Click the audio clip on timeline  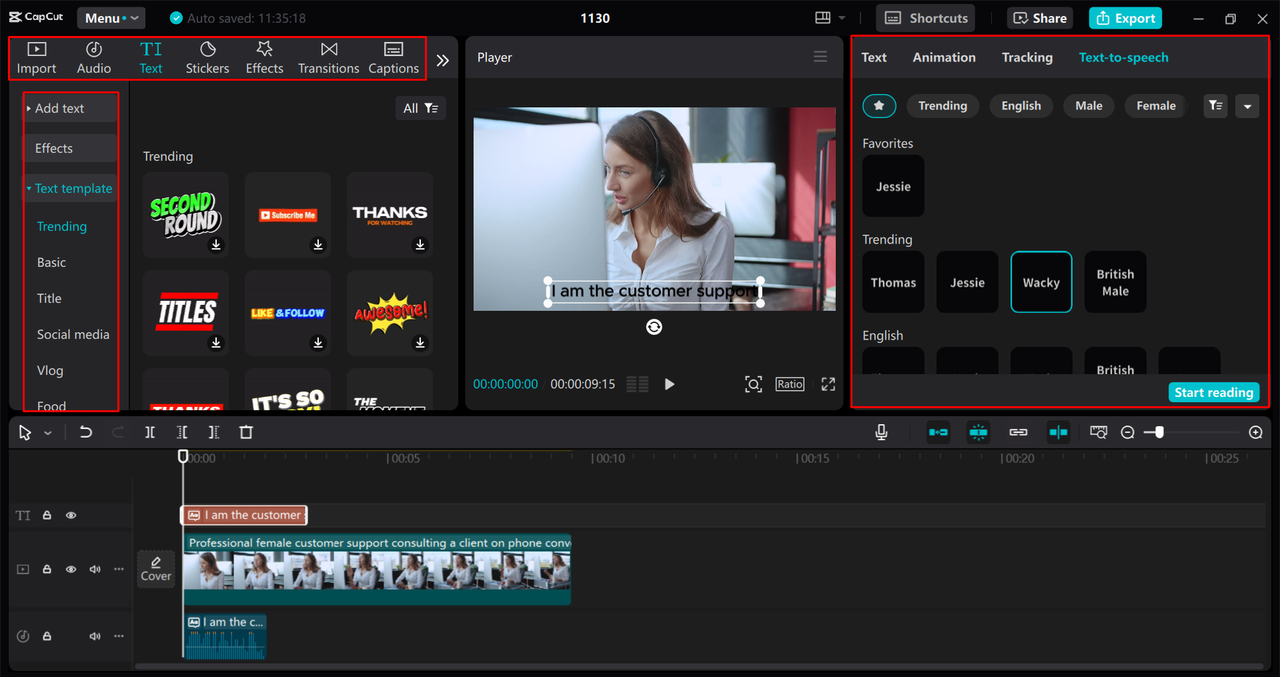225,636
